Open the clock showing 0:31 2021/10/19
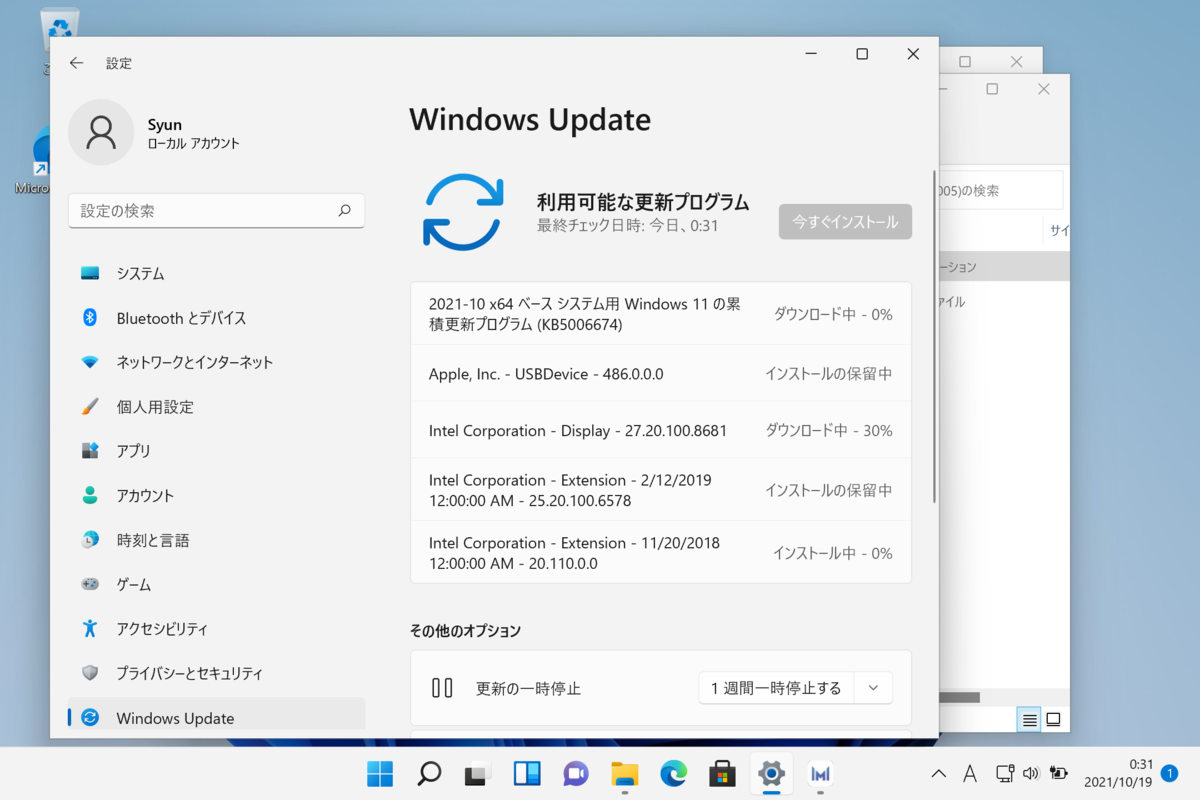The image size is (1200, 800). point(1119,773)
